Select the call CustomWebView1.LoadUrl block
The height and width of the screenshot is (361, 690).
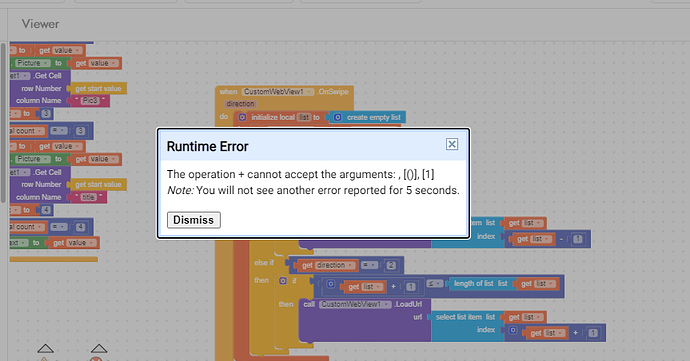(x=364, y=304)
